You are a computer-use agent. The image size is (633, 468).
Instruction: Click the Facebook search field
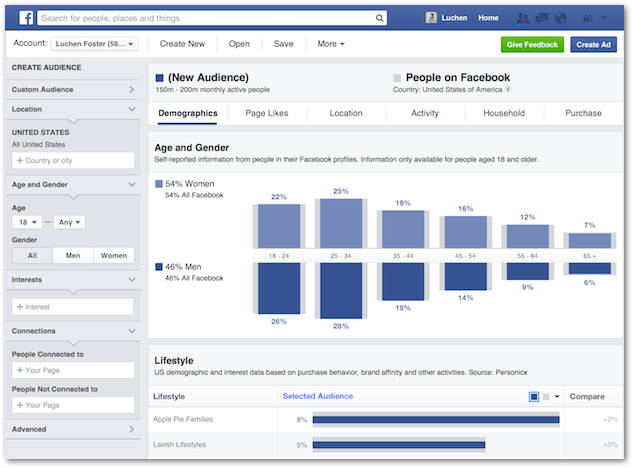pyautogui.click(x=212, y=18)
